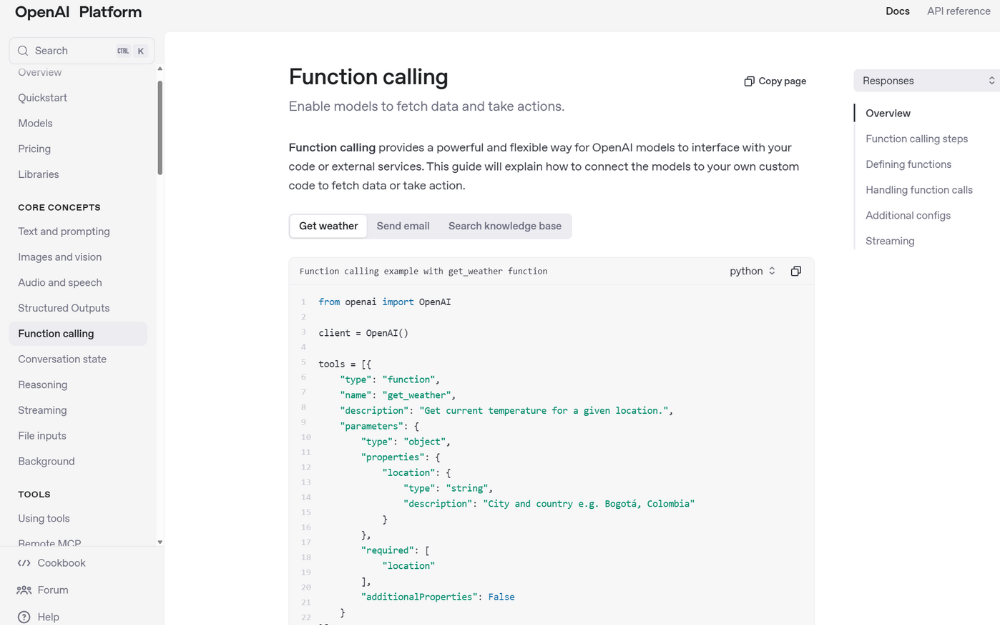This screenshot has width=1000, height=625.
Task: Click the code block title caption
Action: point(423,271)
